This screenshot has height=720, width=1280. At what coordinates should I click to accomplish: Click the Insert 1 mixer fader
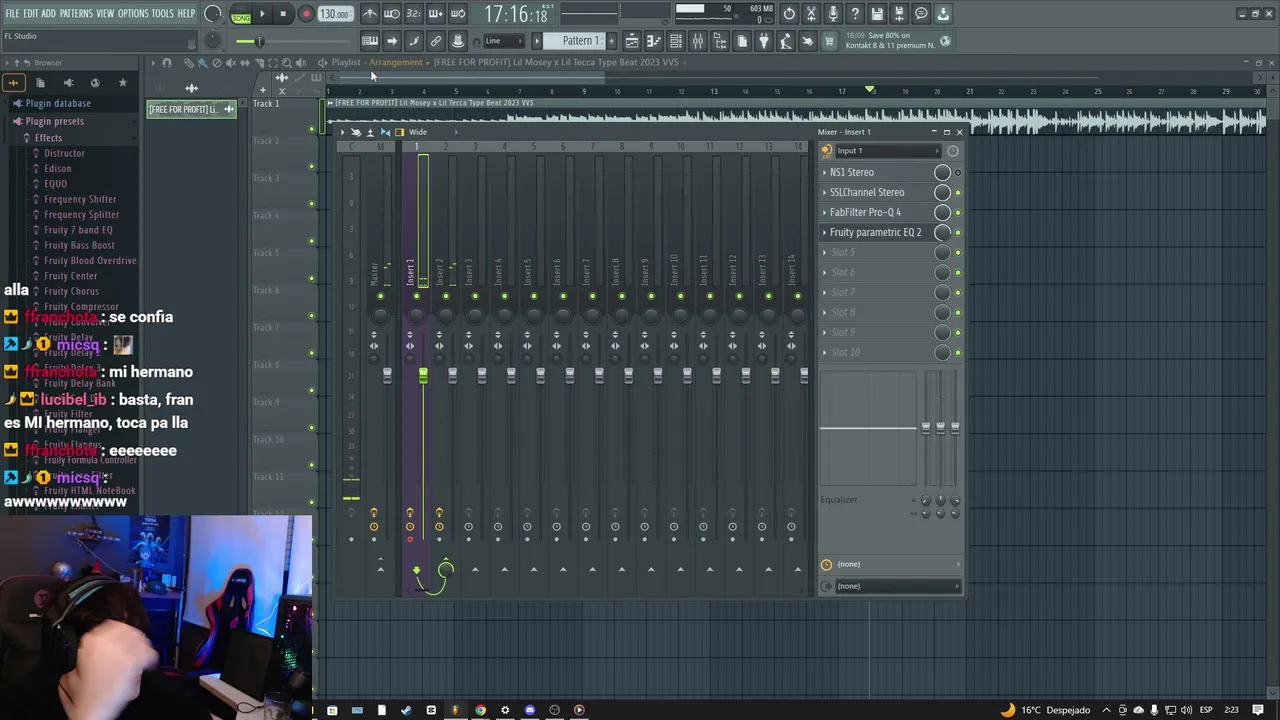423,375
